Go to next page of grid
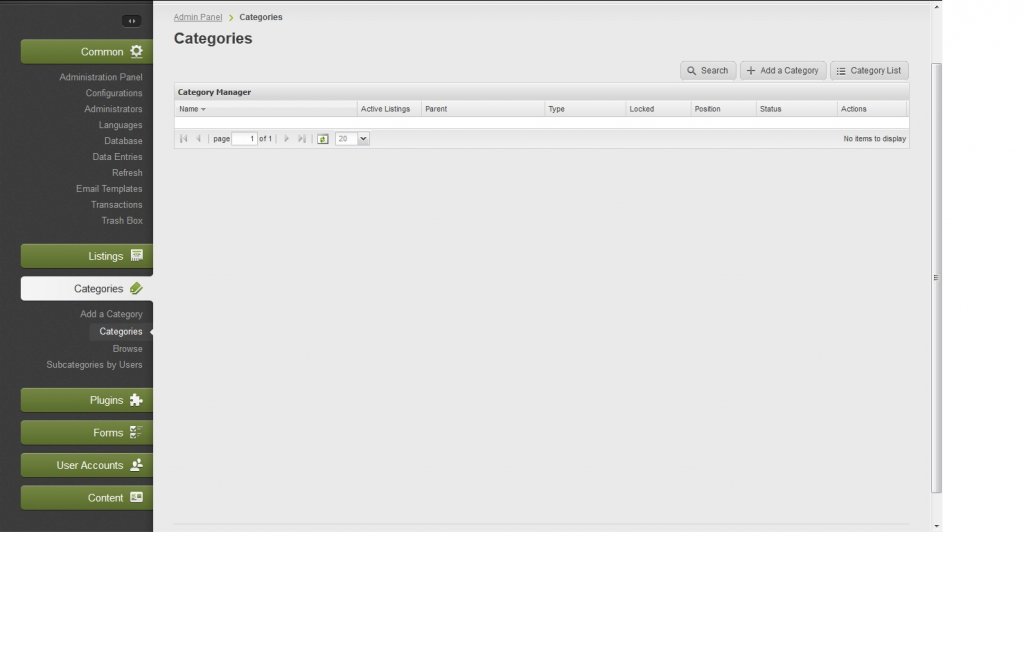 pos(286,138)
